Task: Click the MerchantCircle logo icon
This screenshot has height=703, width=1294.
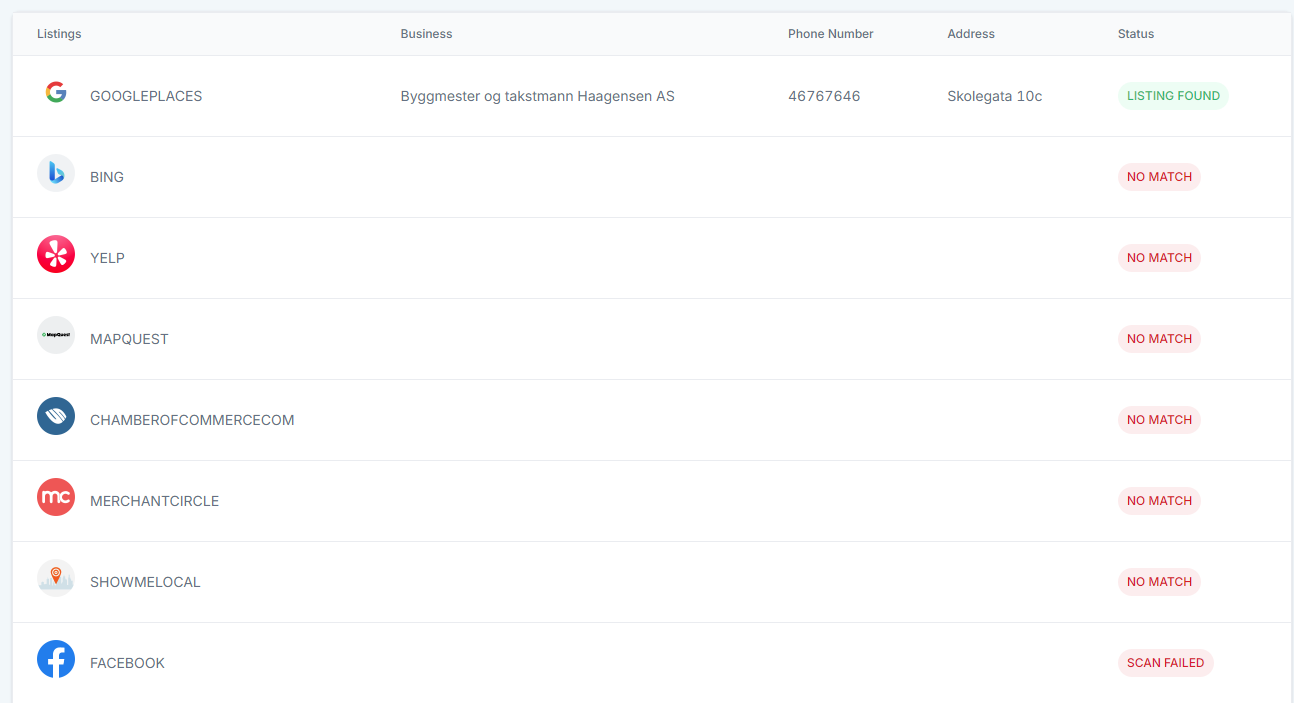Action: click(x=56, y=498)
